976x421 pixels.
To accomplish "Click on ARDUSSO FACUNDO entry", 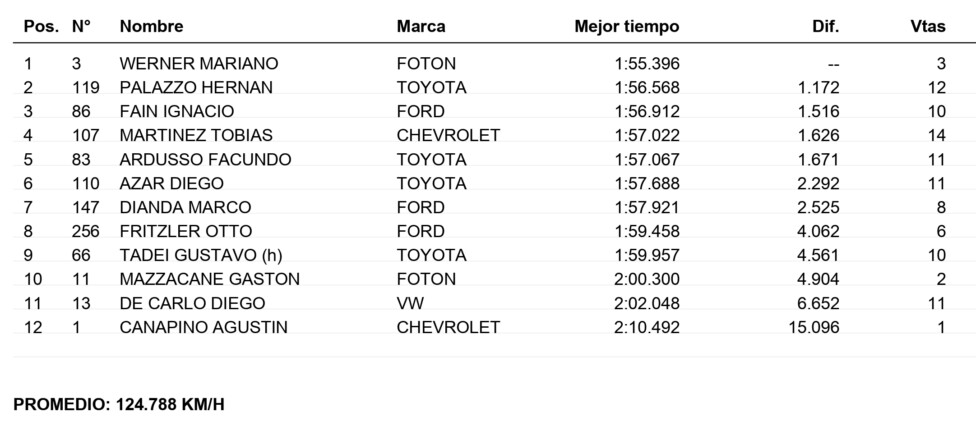I will 205,159.
